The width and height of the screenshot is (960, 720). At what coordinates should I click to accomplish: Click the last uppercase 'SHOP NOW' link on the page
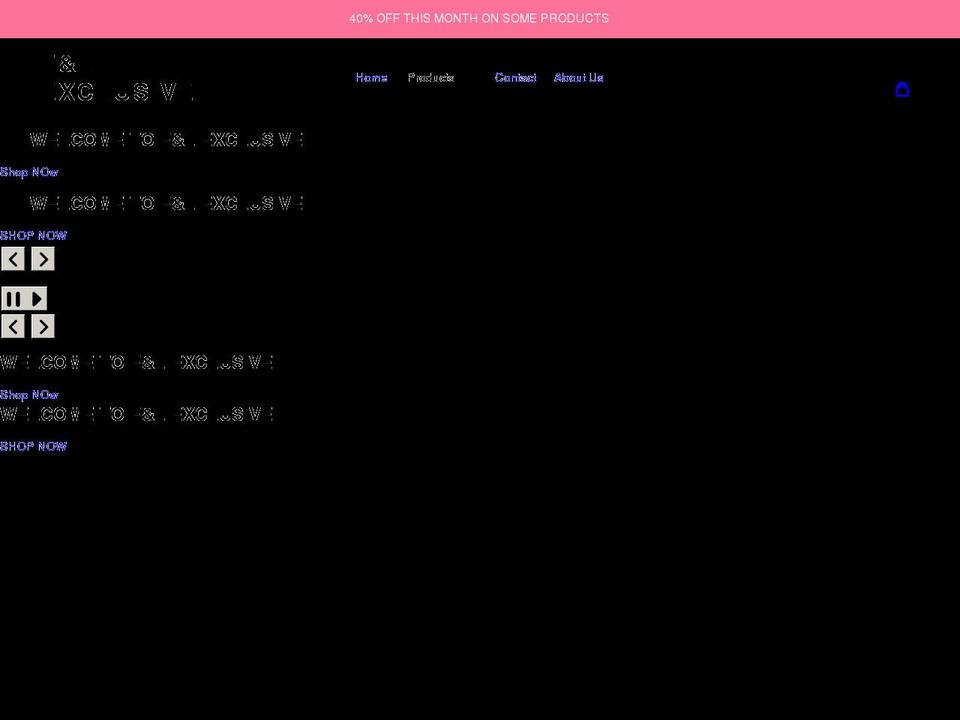click(x=33, y=446)
